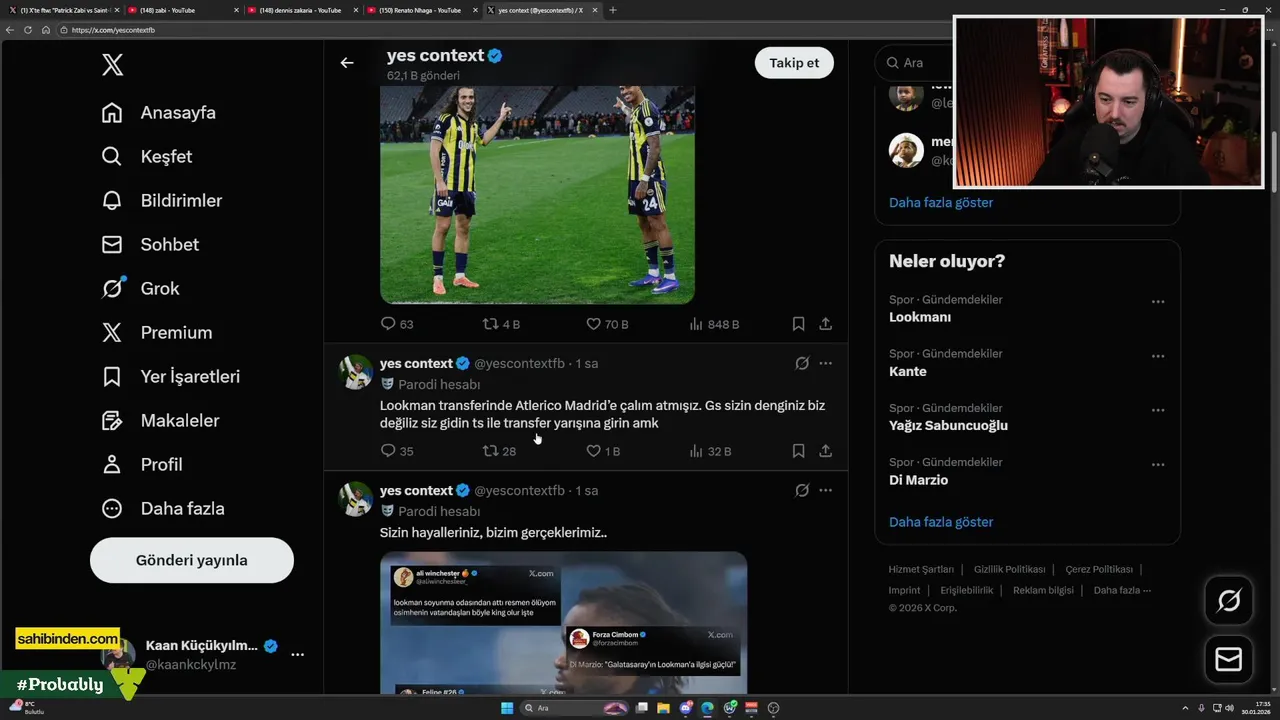The width and height of the screenshot is (1280, 720).
Task: Click Daha fazla göster under suggestions
Action: pyautogui.click(x=941, y=202)
